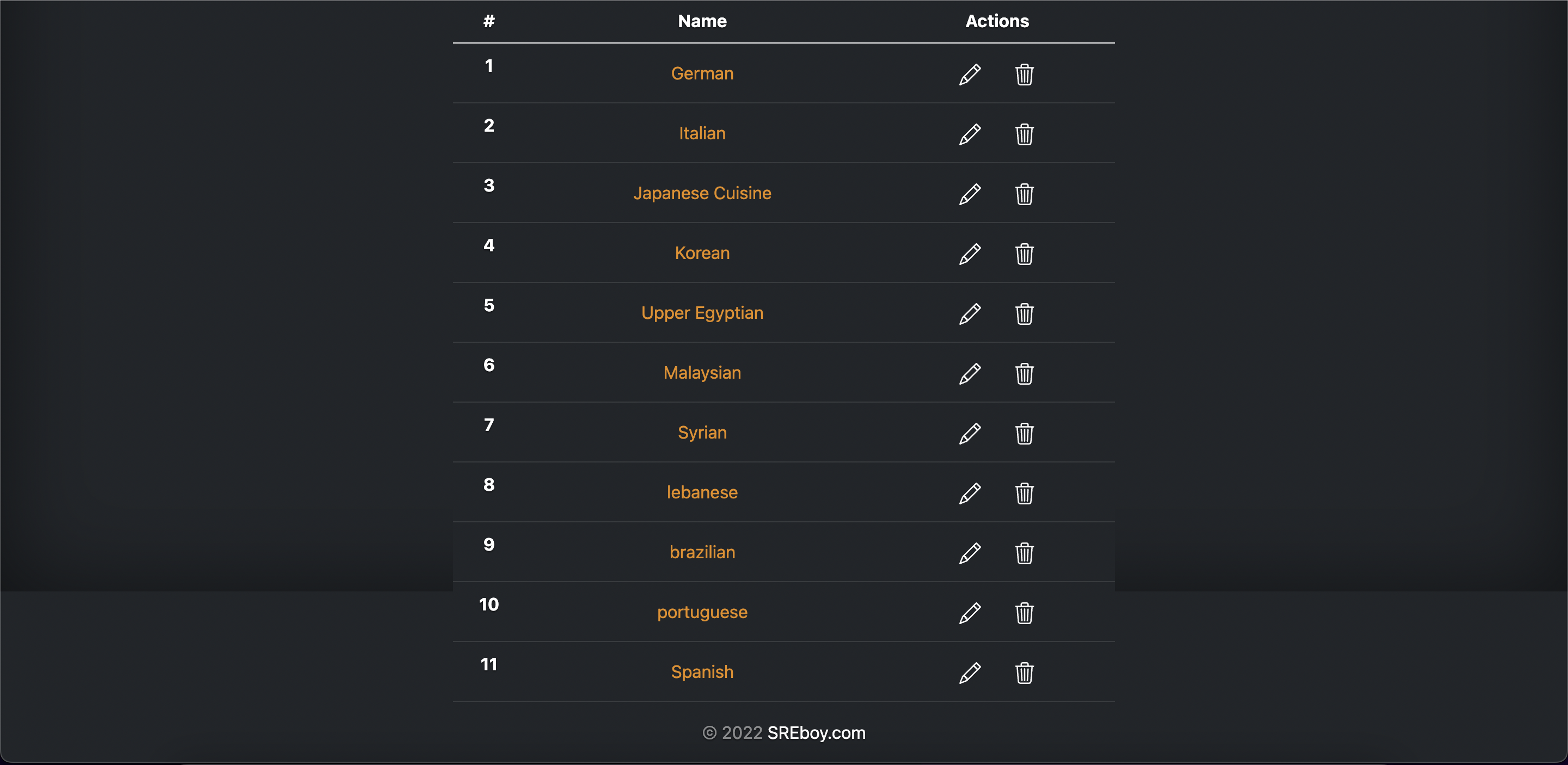Visit SREboy.com footer link

coord(816,733)
